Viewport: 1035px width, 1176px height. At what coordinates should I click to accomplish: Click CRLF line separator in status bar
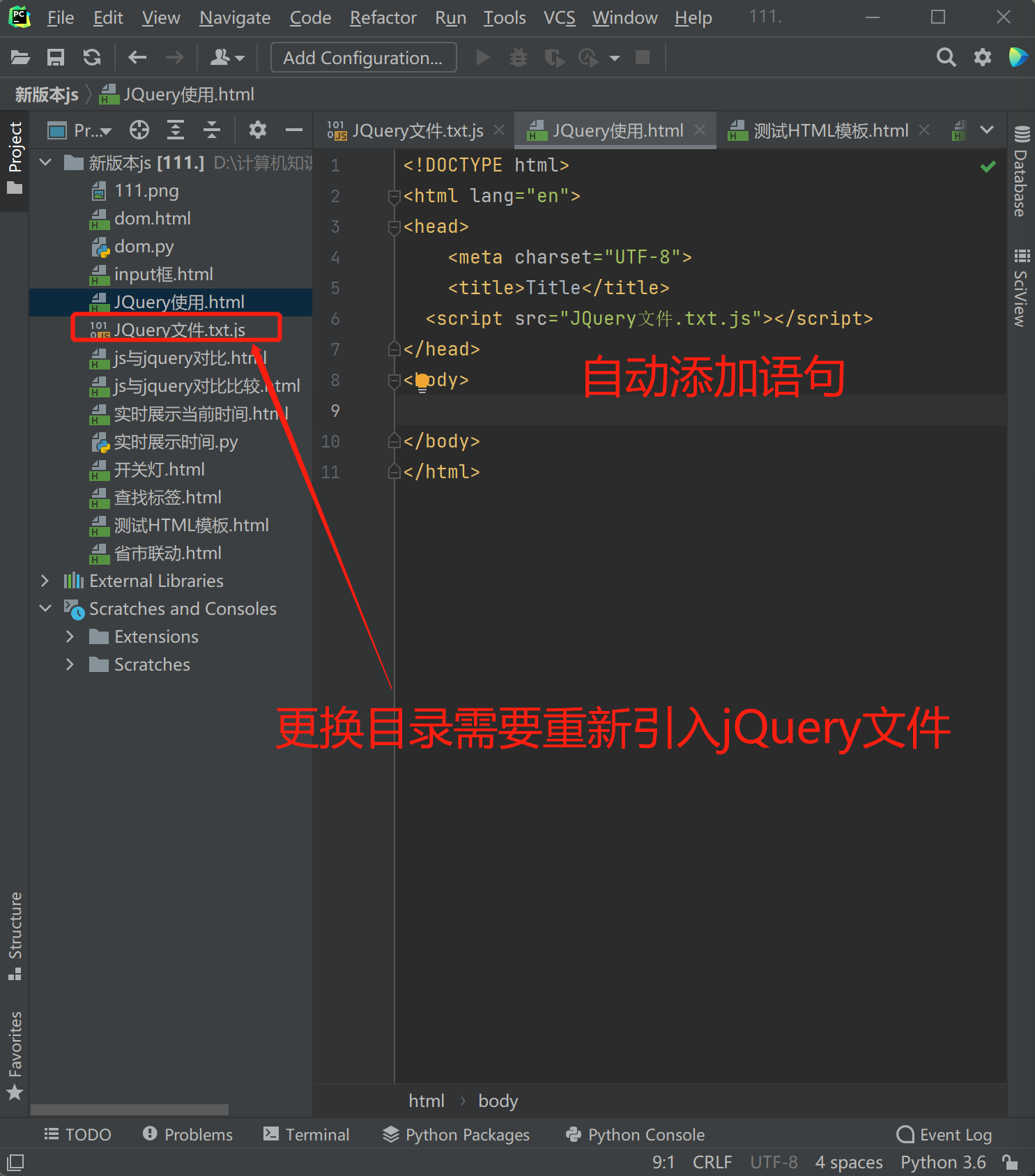pos(712,1162)
